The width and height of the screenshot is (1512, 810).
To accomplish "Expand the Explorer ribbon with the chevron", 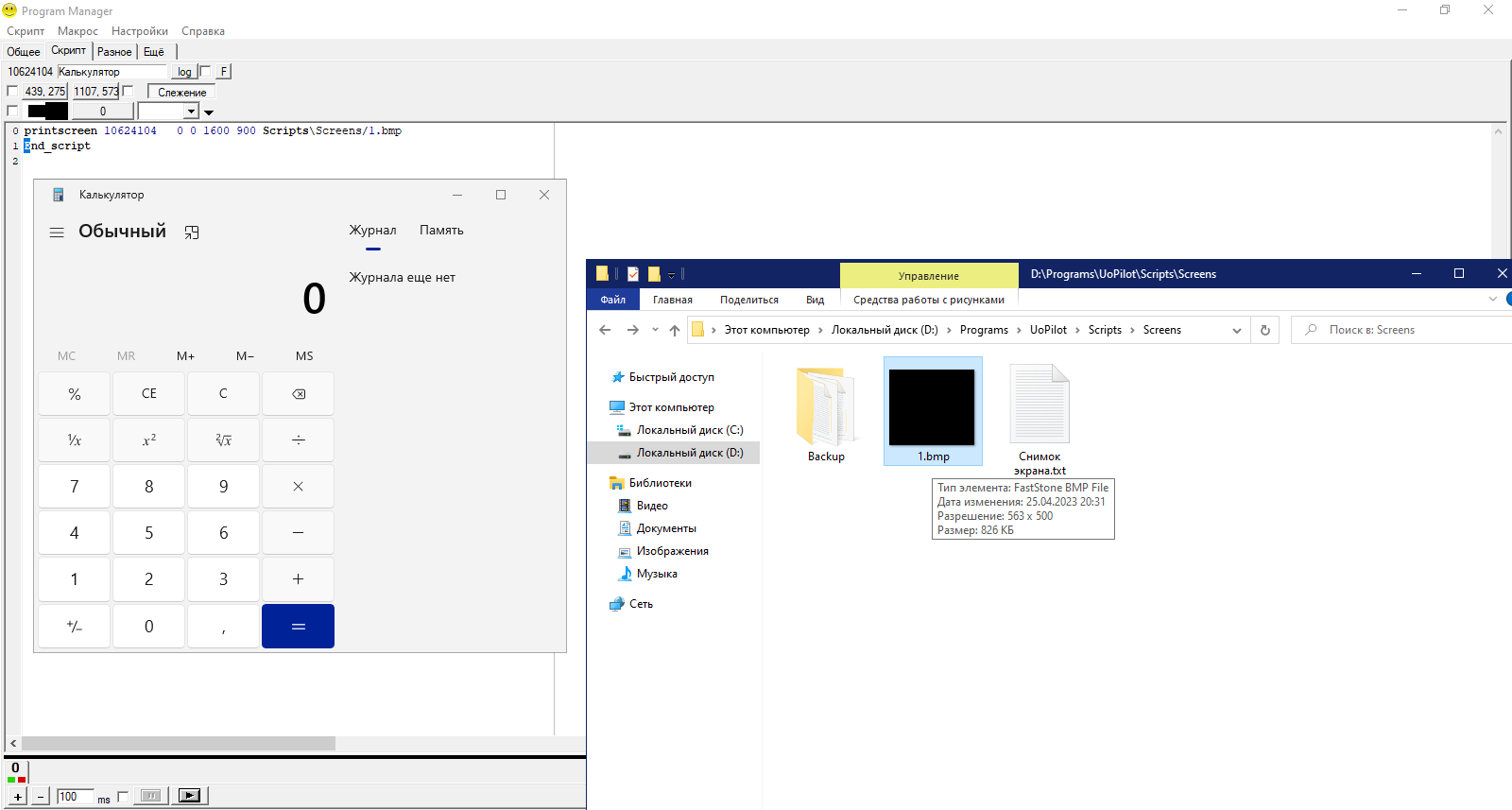I will tap(1493, 300).
